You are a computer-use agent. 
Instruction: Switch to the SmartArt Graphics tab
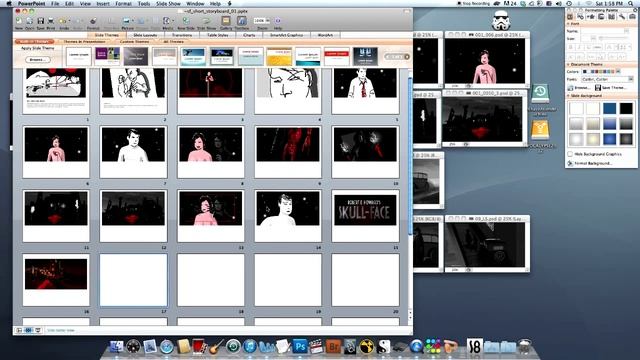coord(286,35)
